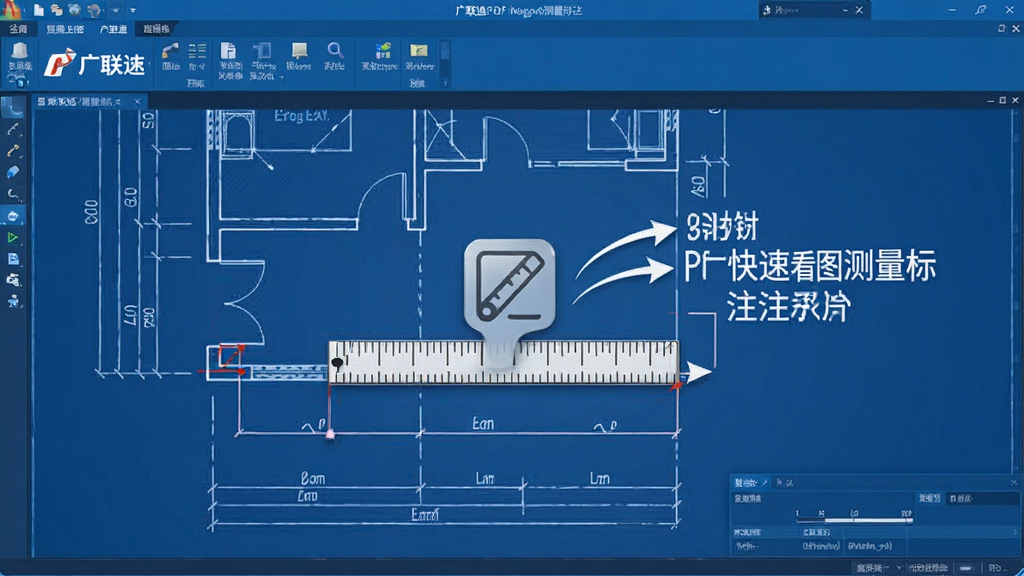Click the person figure sidebar icon
Image resolution: width=1024 pixels, height=576 pixels.
coord(13,302)
